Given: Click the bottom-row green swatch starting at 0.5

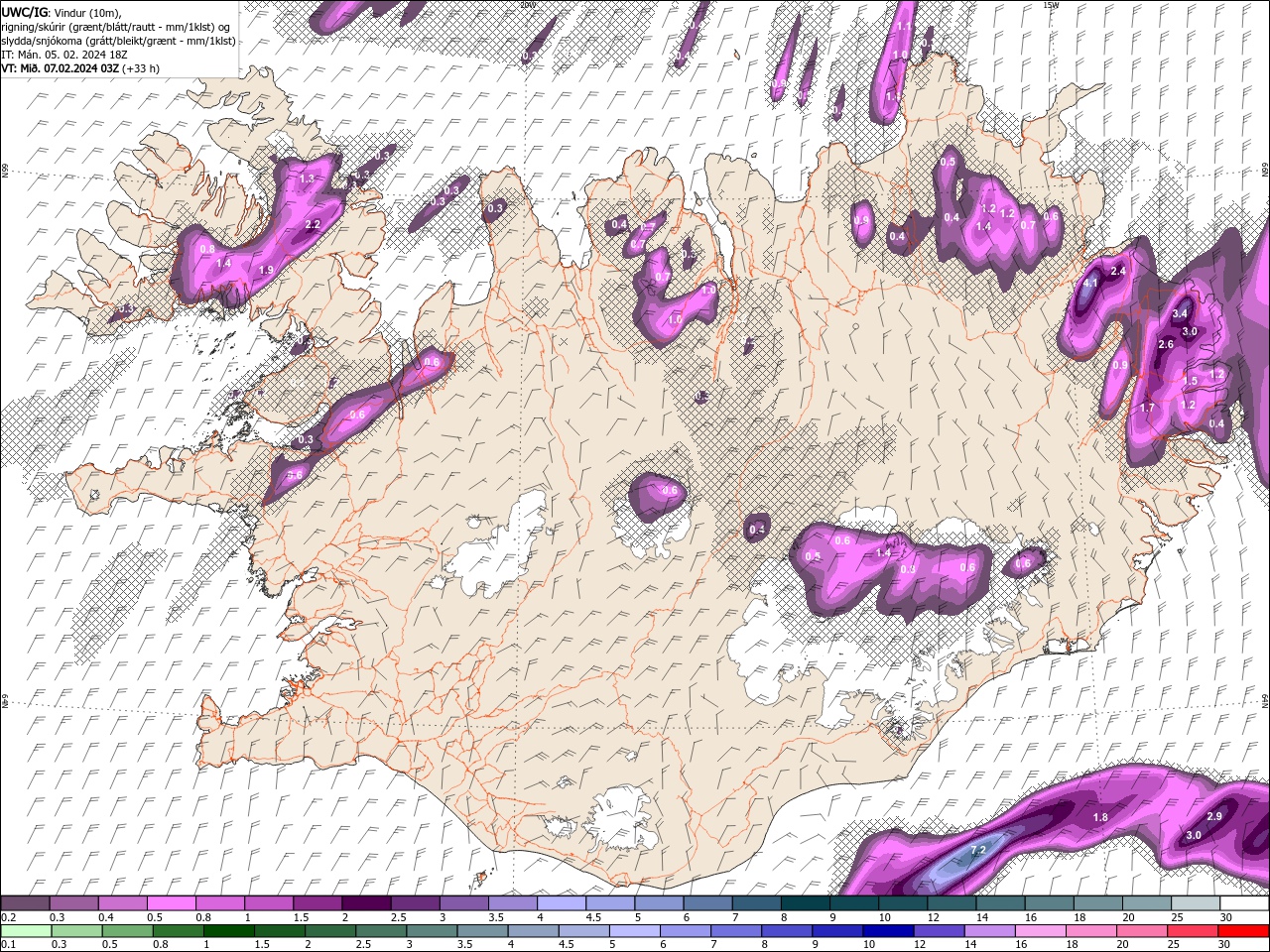Looking at the screenshot, I should [127, 931].
